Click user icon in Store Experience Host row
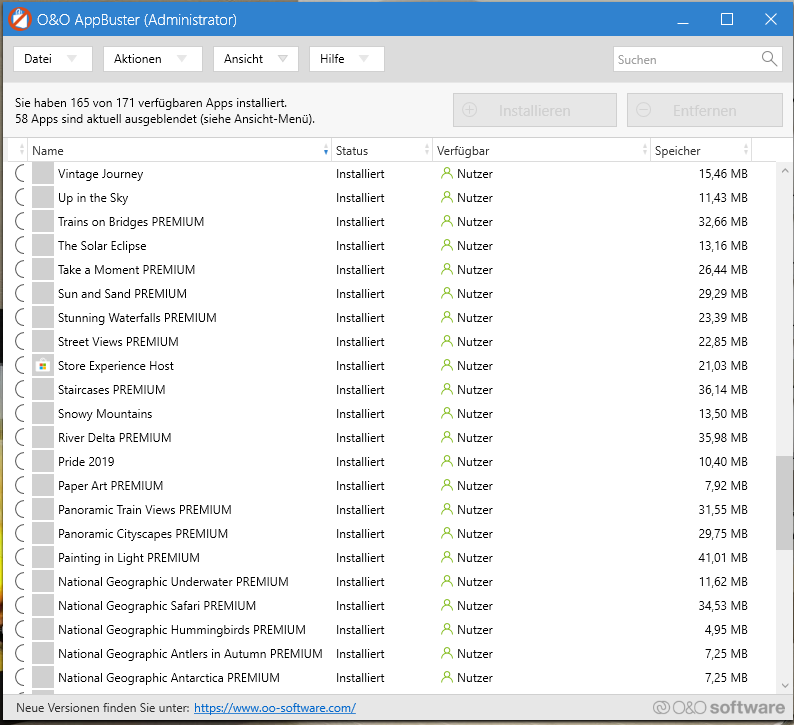 (x=447, y=366)
